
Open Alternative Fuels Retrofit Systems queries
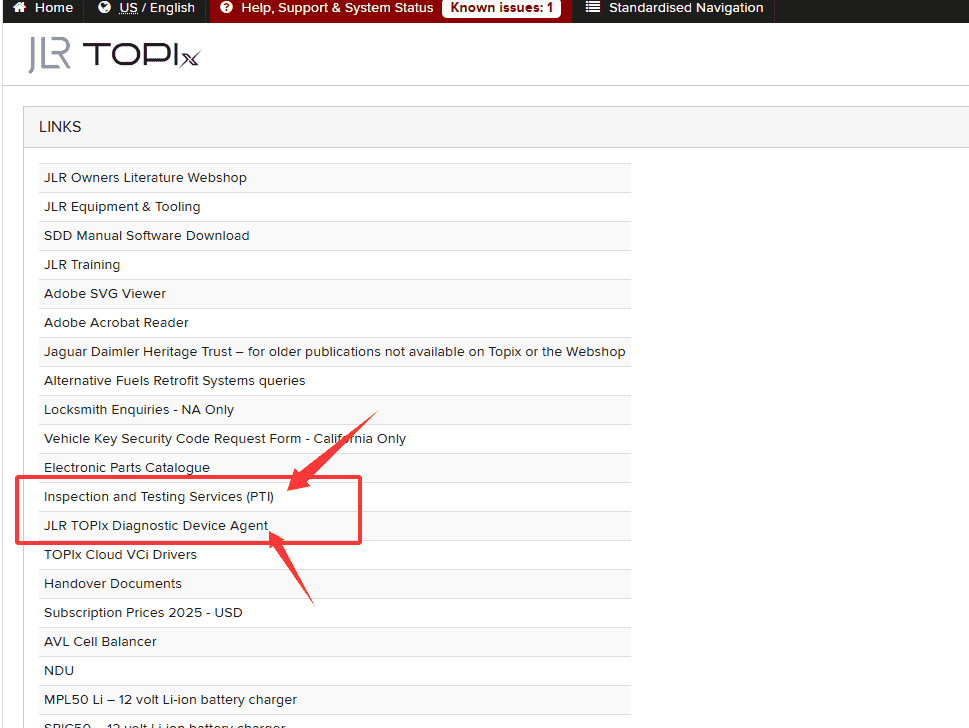coord(175,381)
